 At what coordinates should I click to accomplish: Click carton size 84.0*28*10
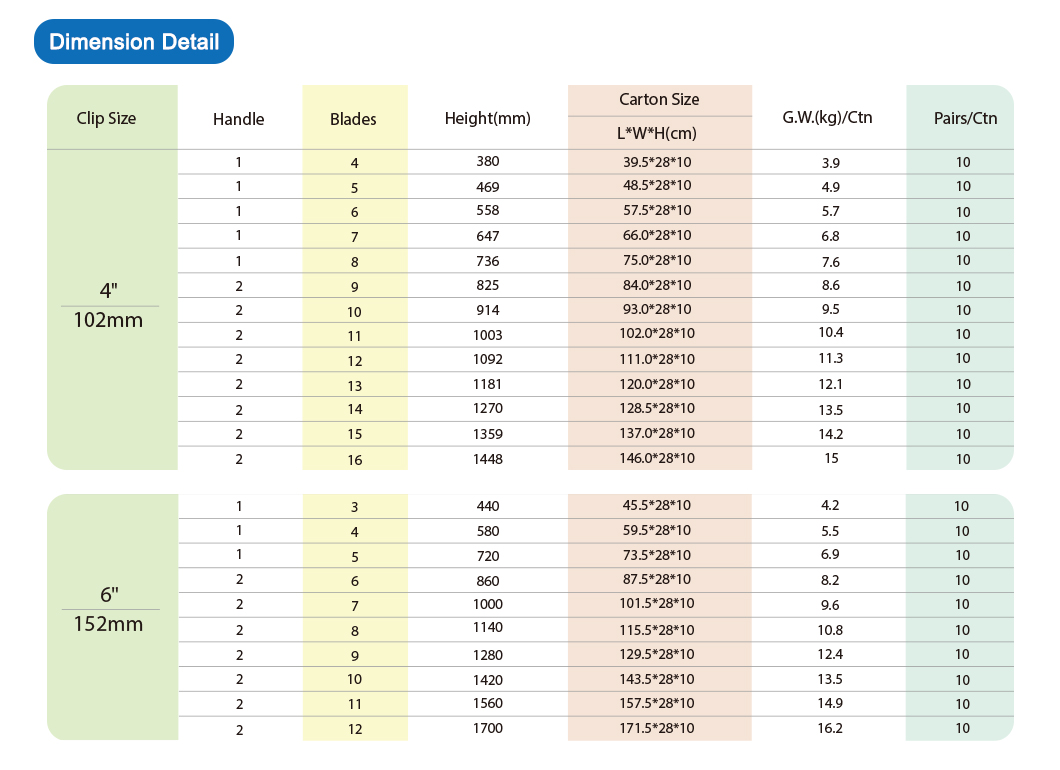[657, 285]
